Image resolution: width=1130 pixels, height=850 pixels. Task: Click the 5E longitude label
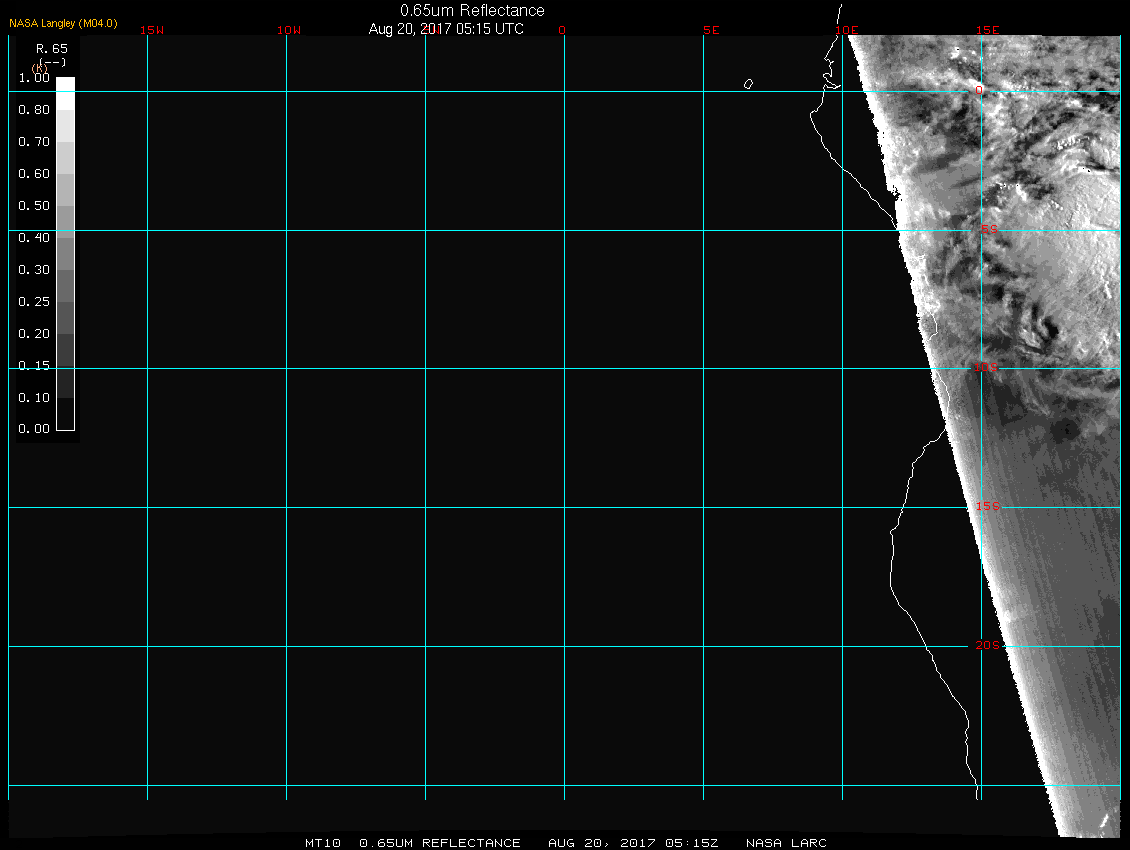pyautogui.click(x=711, y=30)
